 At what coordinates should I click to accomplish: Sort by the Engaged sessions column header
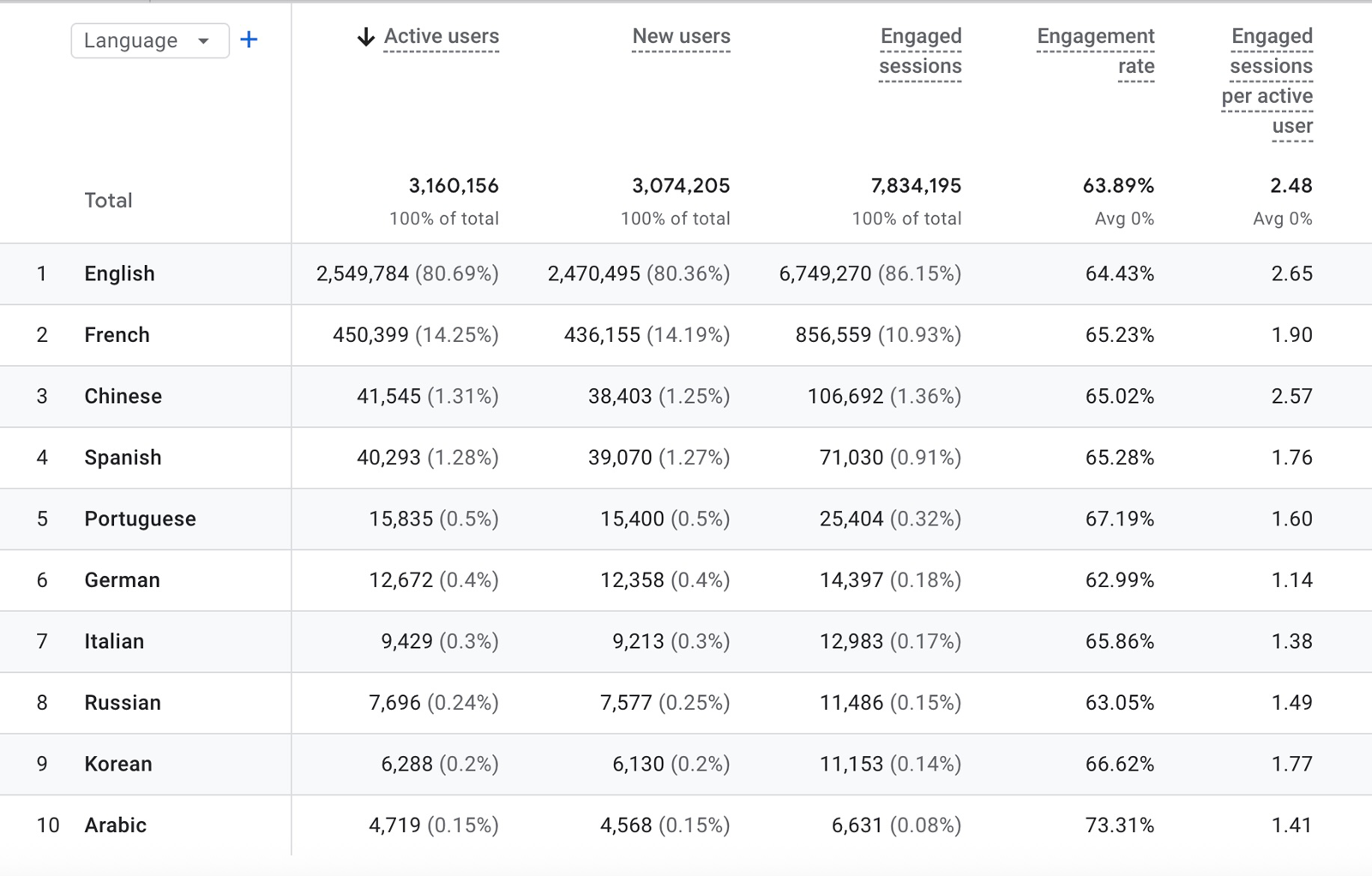921,51
